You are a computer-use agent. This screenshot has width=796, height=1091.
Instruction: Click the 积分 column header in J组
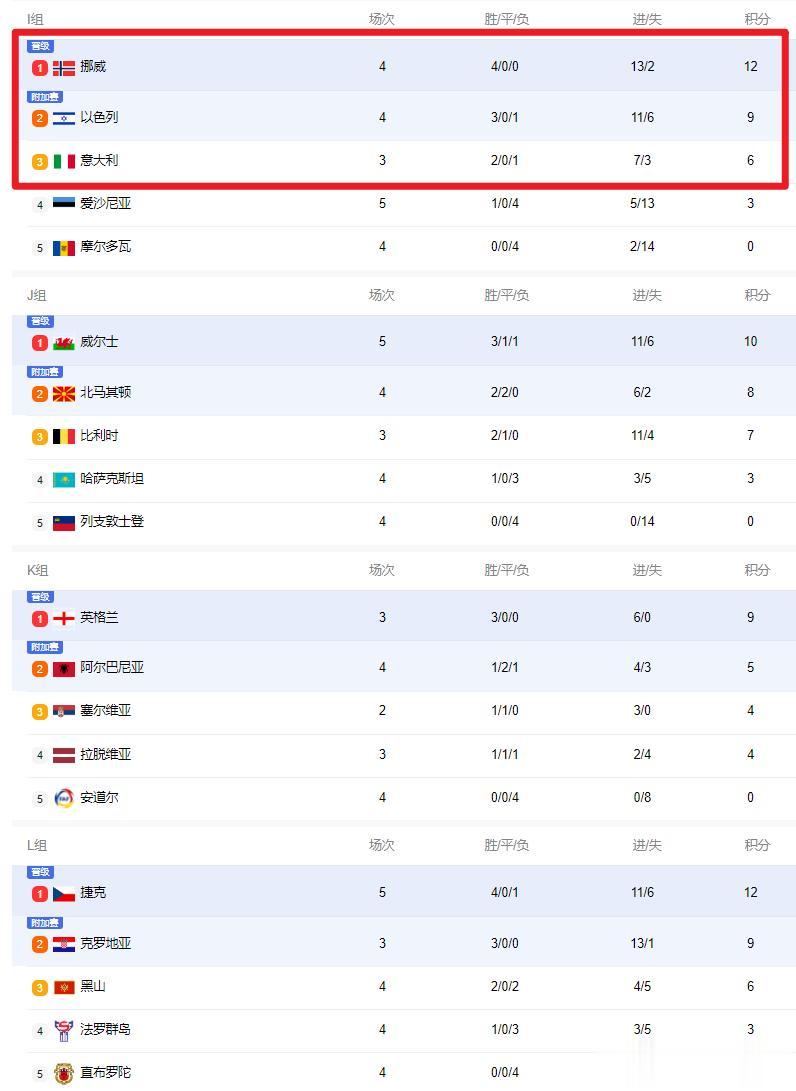[757, 295]
